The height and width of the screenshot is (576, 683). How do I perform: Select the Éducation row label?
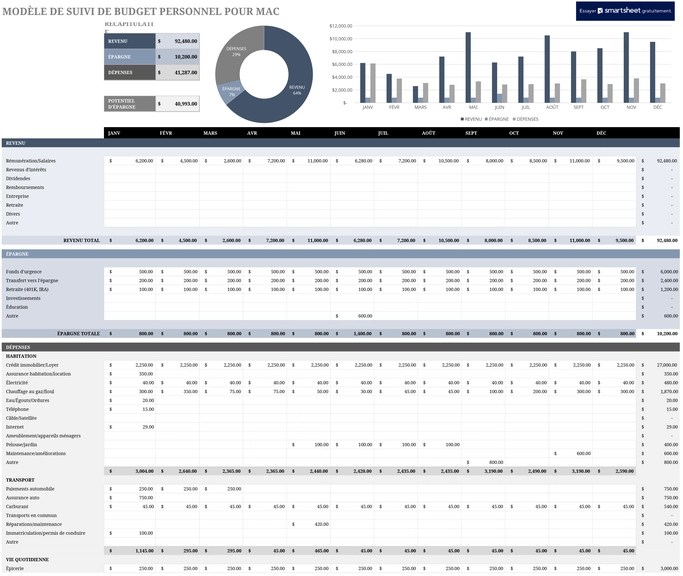[17, 307]
